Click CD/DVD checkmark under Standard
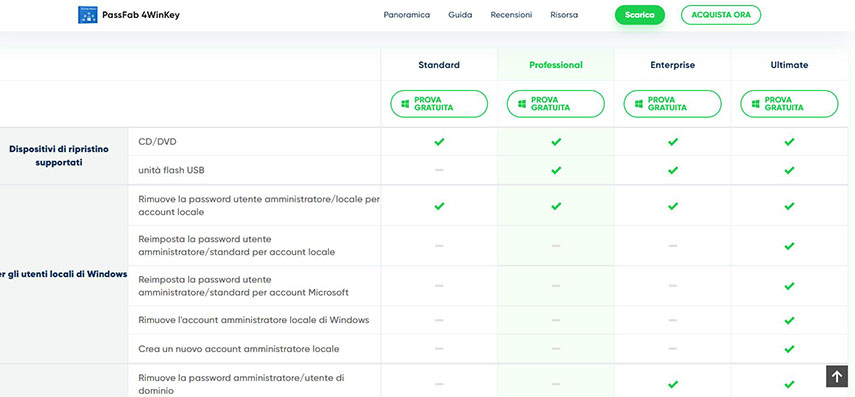The image size is (855, 397). tap(439, 142)
